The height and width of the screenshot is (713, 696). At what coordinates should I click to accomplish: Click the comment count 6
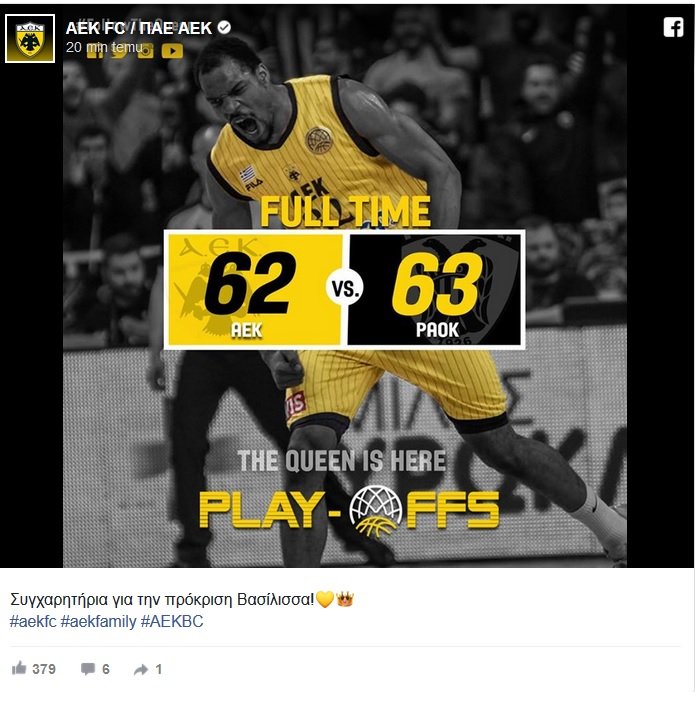pyautogui.click(x=106, y=669)
